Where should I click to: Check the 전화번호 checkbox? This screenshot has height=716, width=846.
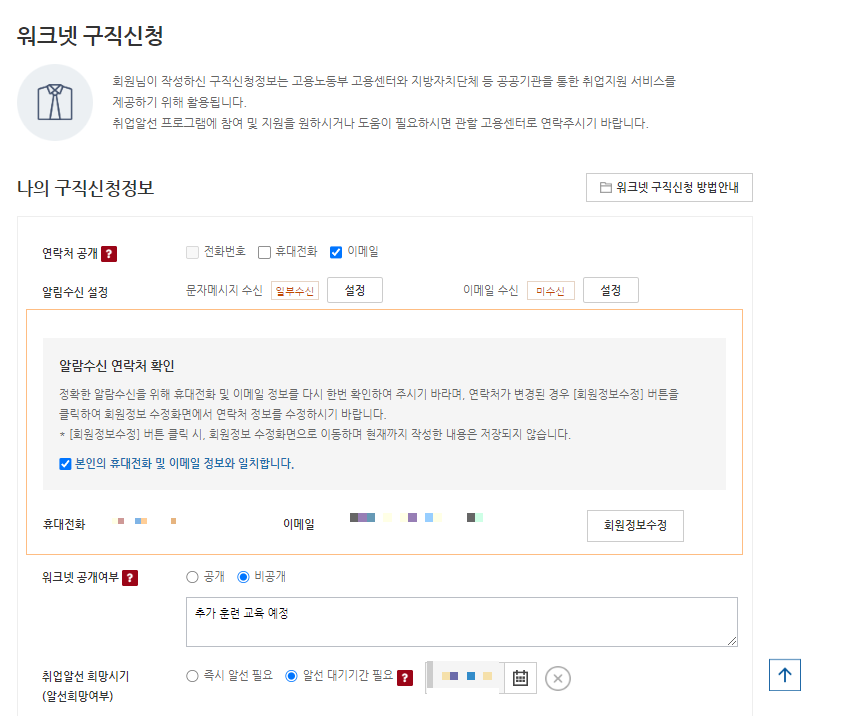click(191, 252)
